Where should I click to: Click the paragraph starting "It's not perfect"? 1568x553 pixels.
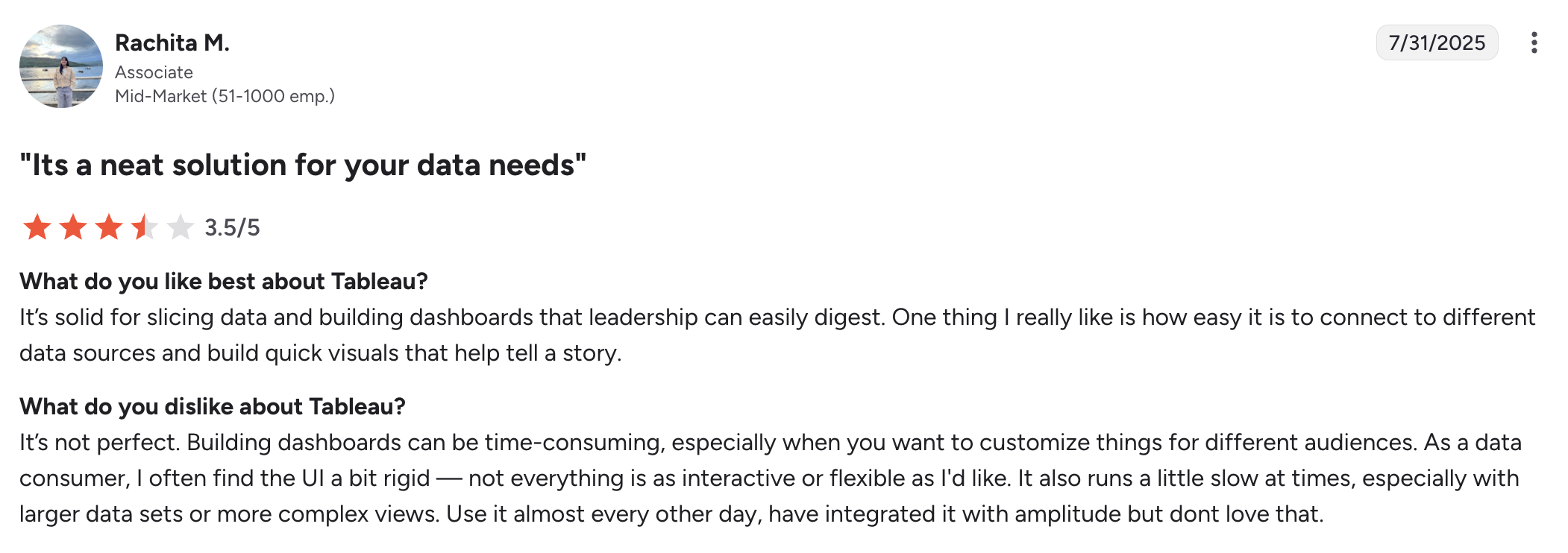pos(768,443)
